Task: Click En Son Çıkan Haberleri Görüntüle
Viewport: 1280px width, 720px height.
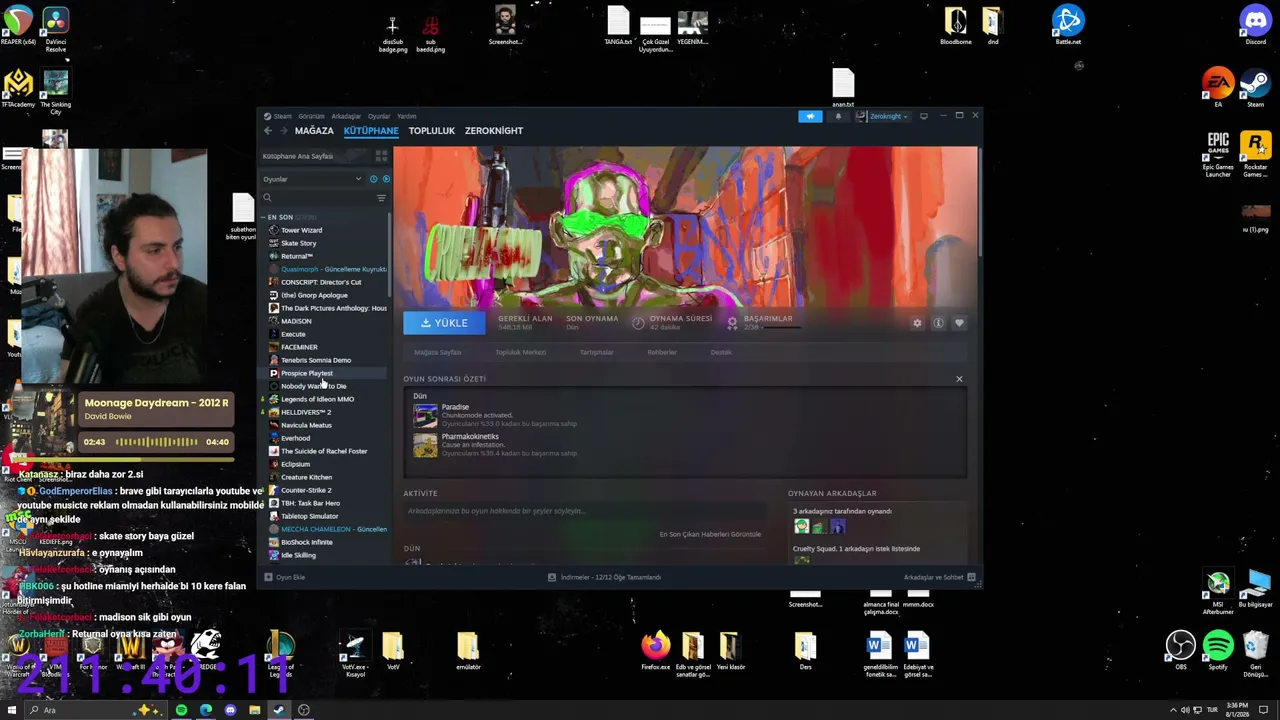Action: [710, 534]
